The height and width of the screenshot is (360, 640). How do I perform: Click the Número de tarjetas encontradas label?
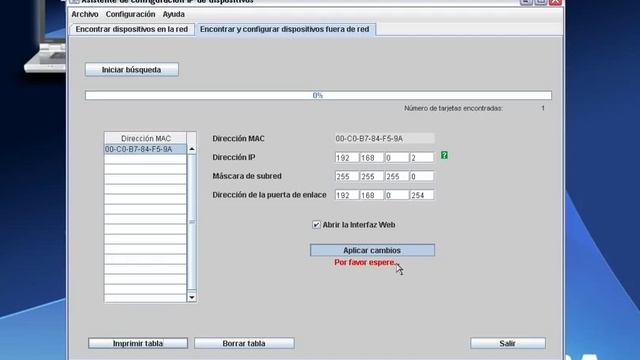click(453, 109)
